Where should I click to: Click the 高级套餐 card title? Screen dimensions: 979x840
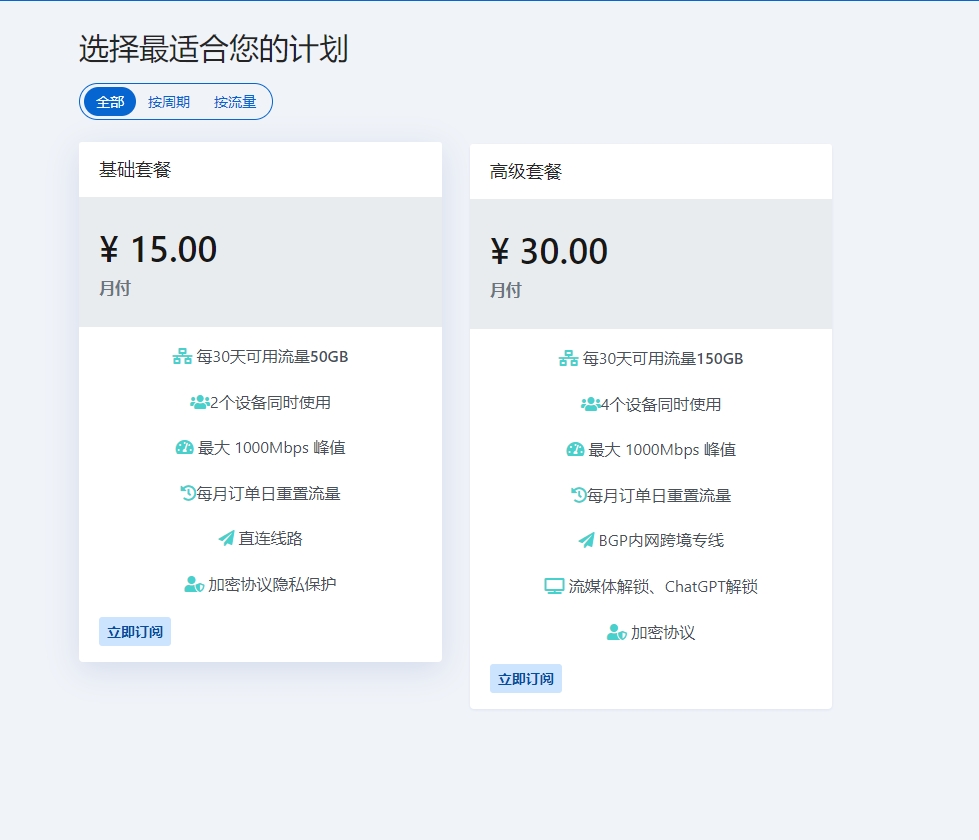click(x=526, y=172)
